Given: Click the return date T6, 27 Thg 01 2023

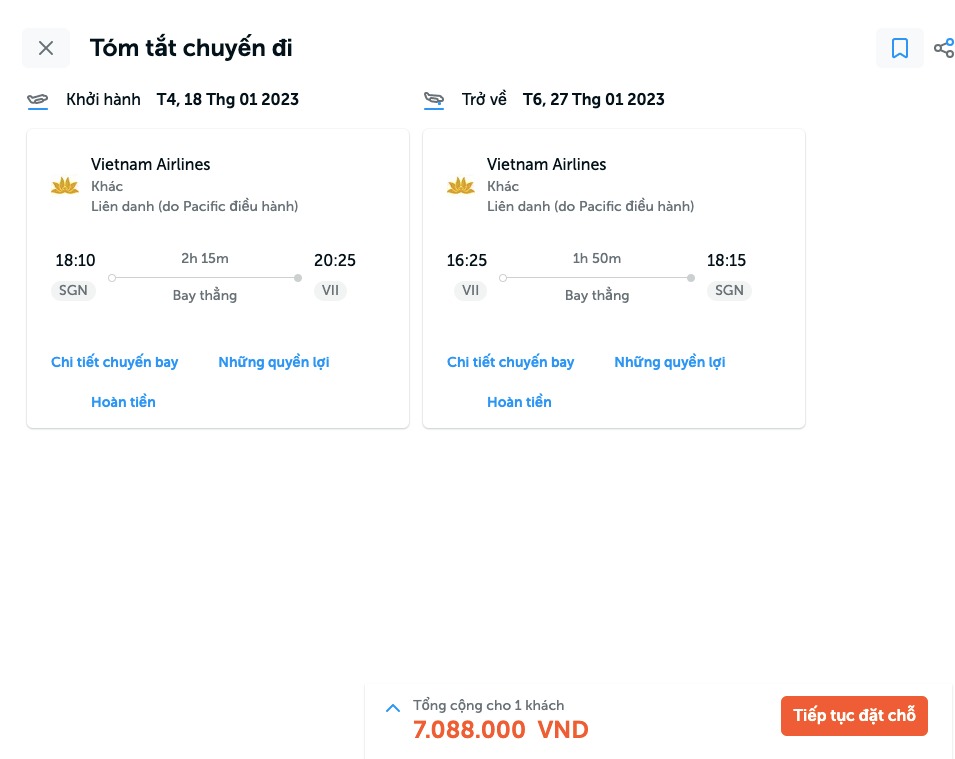Looking at the screenshot, I should pos(594,99).
